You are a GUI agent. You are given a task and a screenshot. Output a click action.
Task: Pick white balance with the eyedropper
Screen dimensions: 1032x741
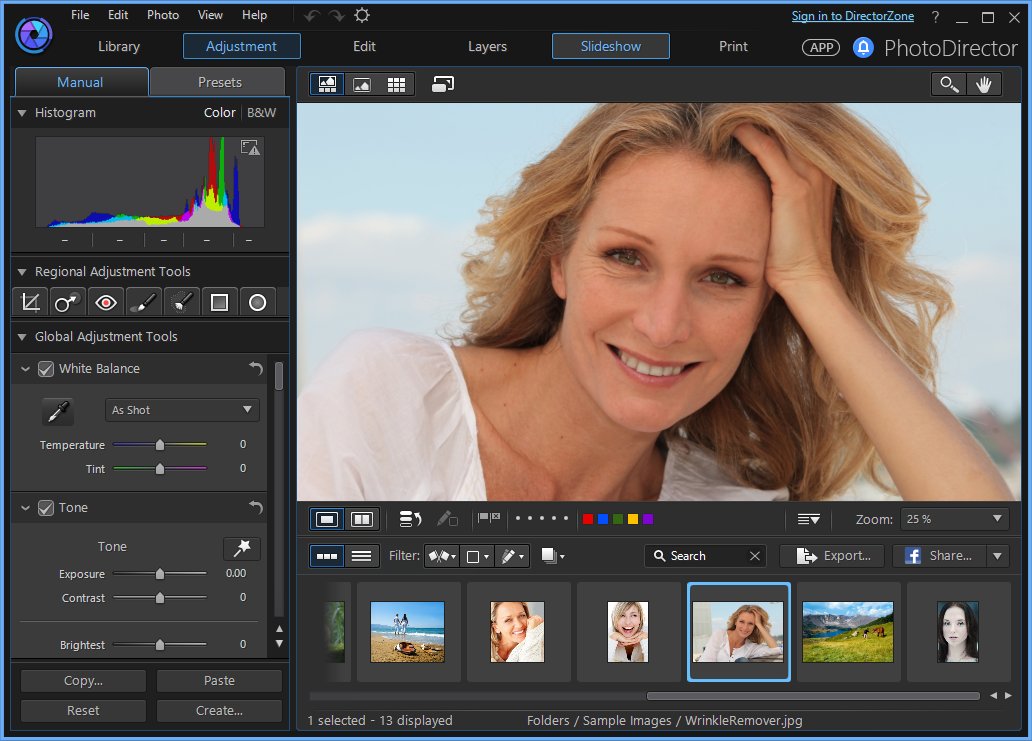pos(57,412)
